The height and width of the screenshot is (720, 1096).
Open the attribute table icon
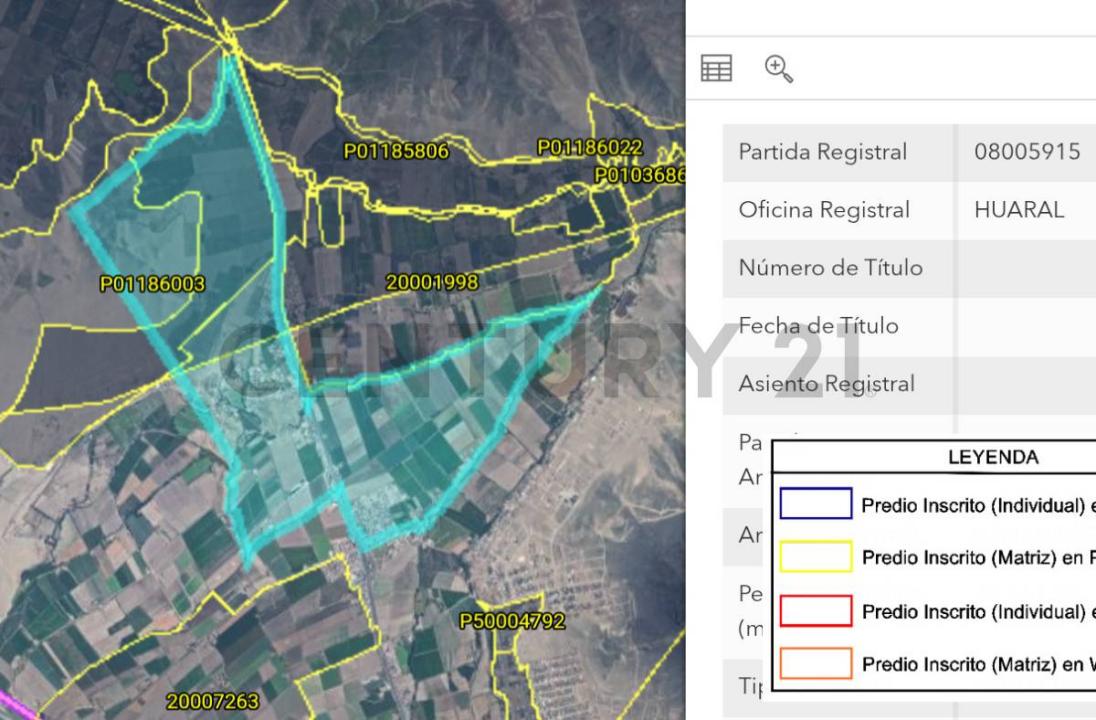pos(716,68)
